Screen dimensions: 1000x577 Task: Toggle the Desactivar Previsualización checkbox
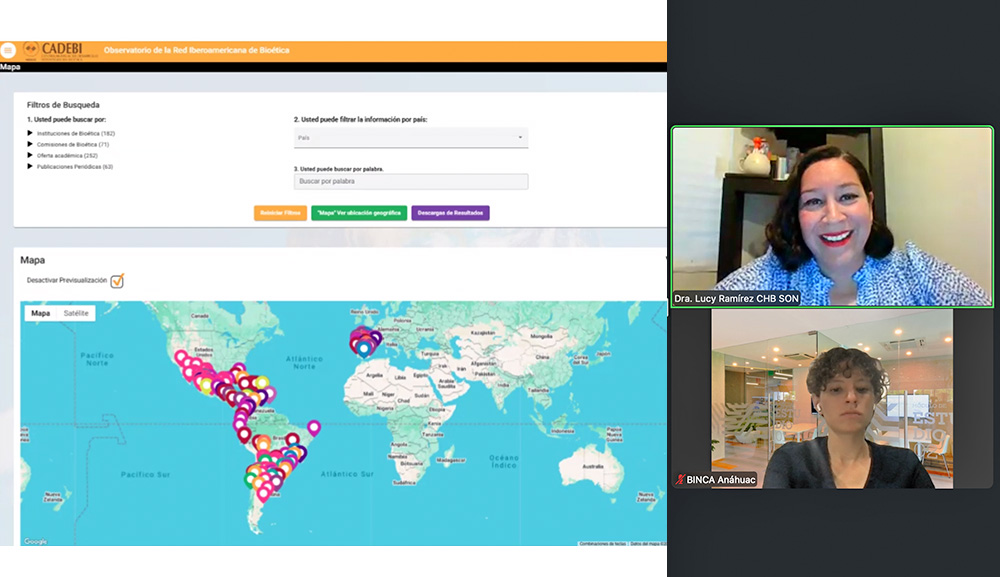coord(117,281)
